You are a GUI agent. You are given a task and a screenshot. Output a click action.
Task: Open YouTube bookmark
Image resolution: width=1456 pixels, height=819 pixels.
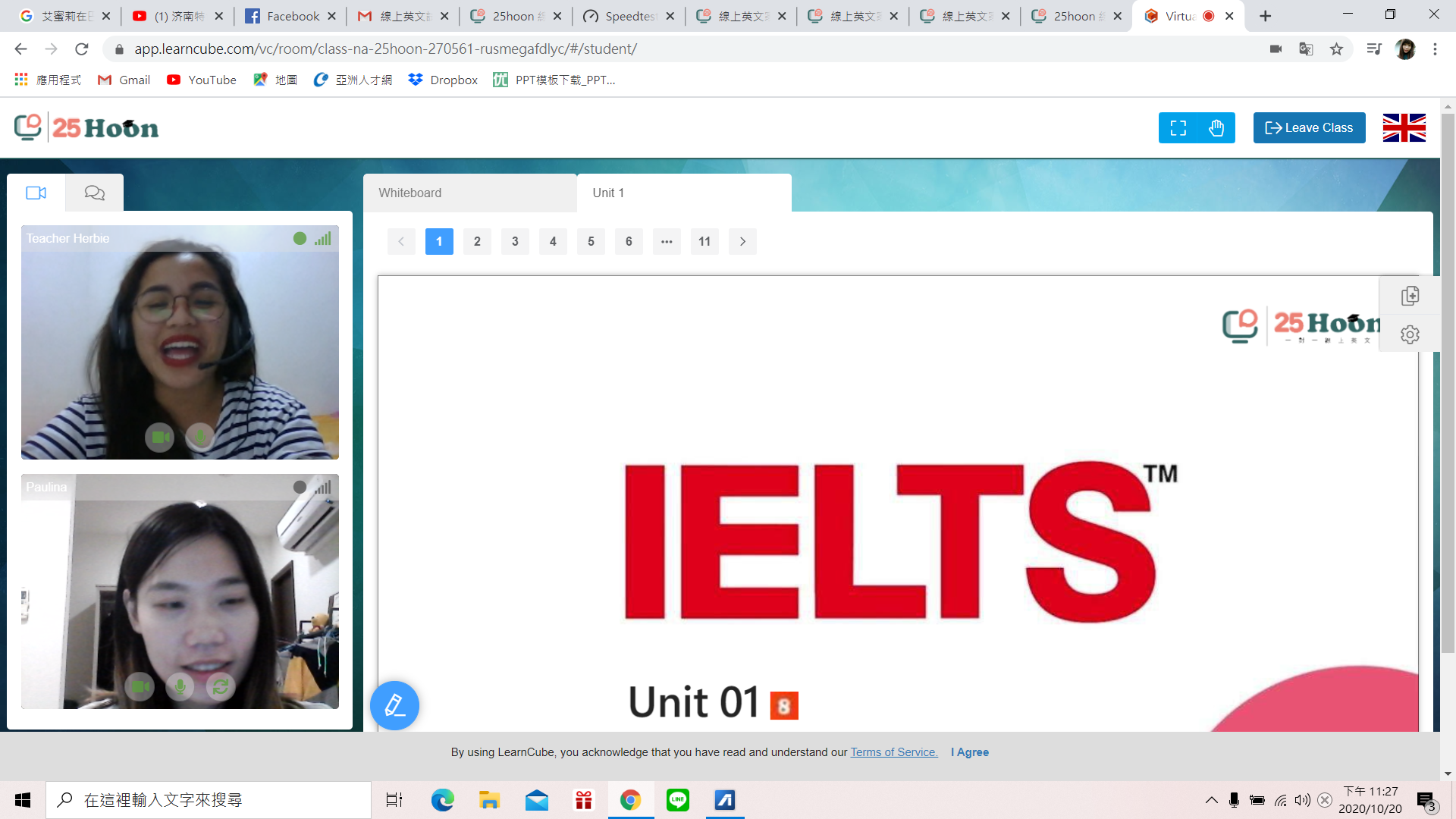click(x=201, y=80)
